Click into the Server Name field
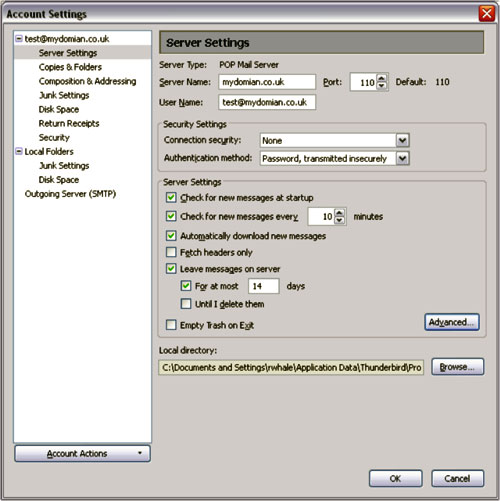The width and height of the screenshot is (500, 501). point(267,82)
